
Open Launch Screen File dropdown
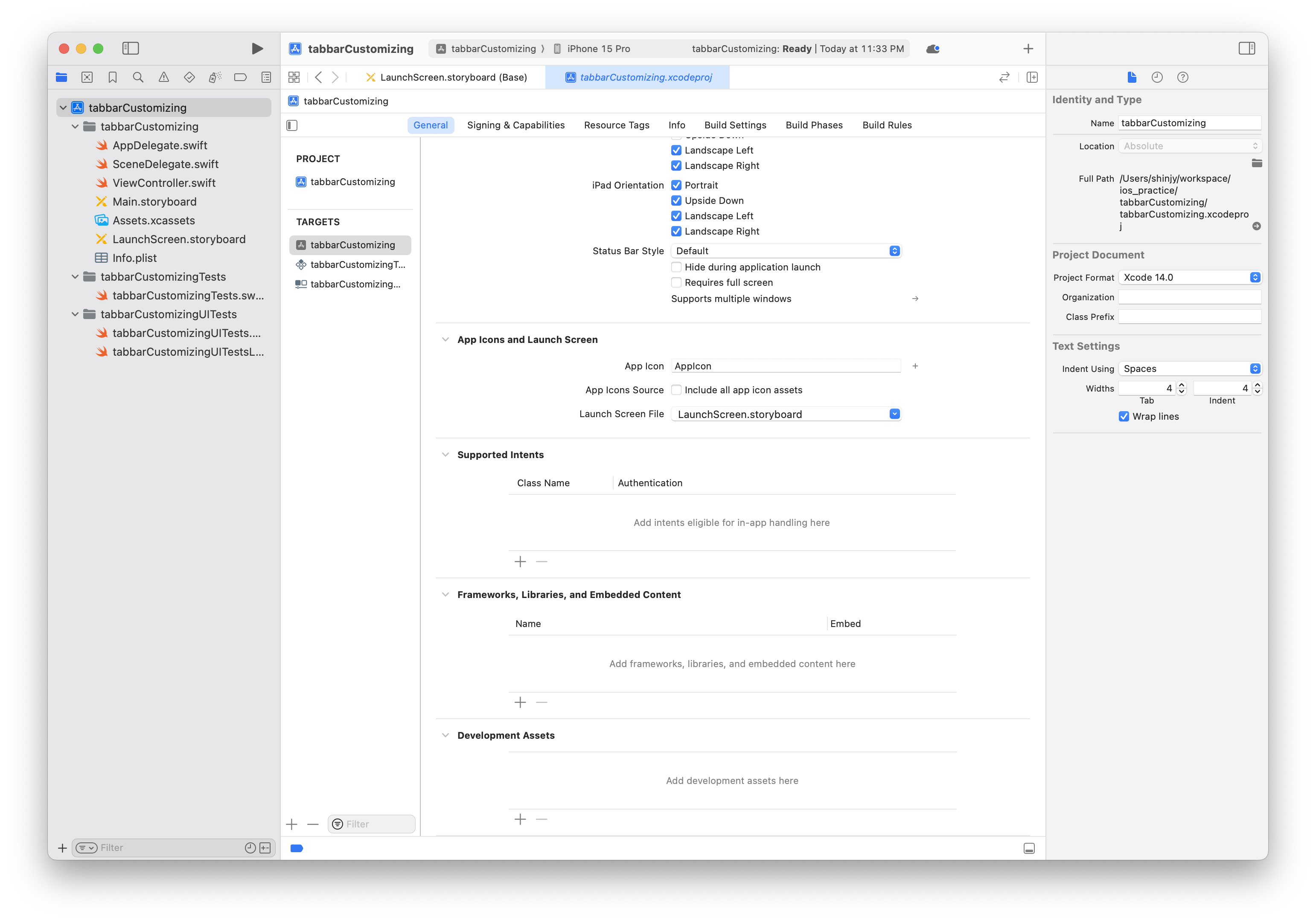[785, 414]
